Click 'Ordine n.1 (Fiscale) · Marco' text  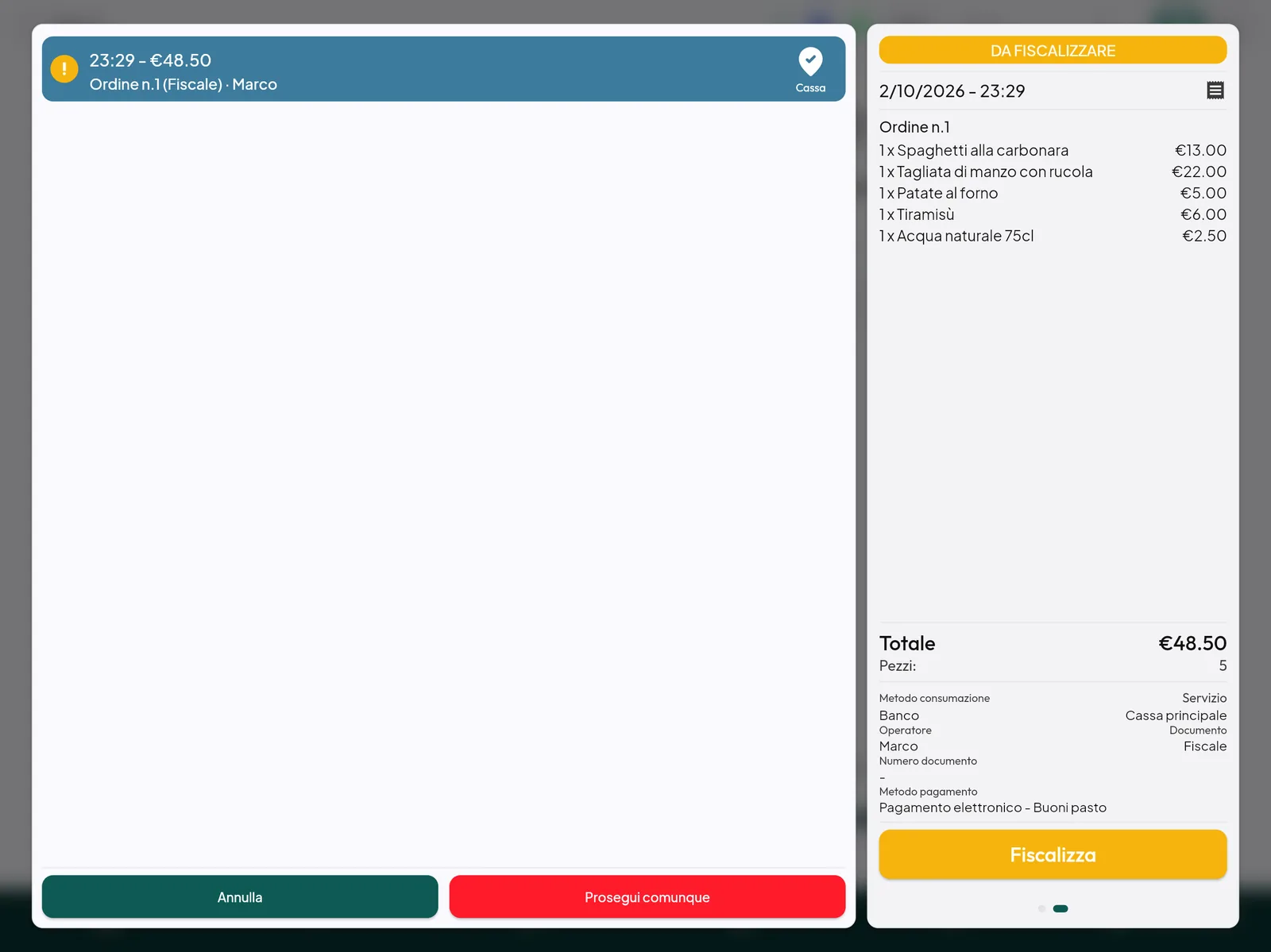point(184,84)
